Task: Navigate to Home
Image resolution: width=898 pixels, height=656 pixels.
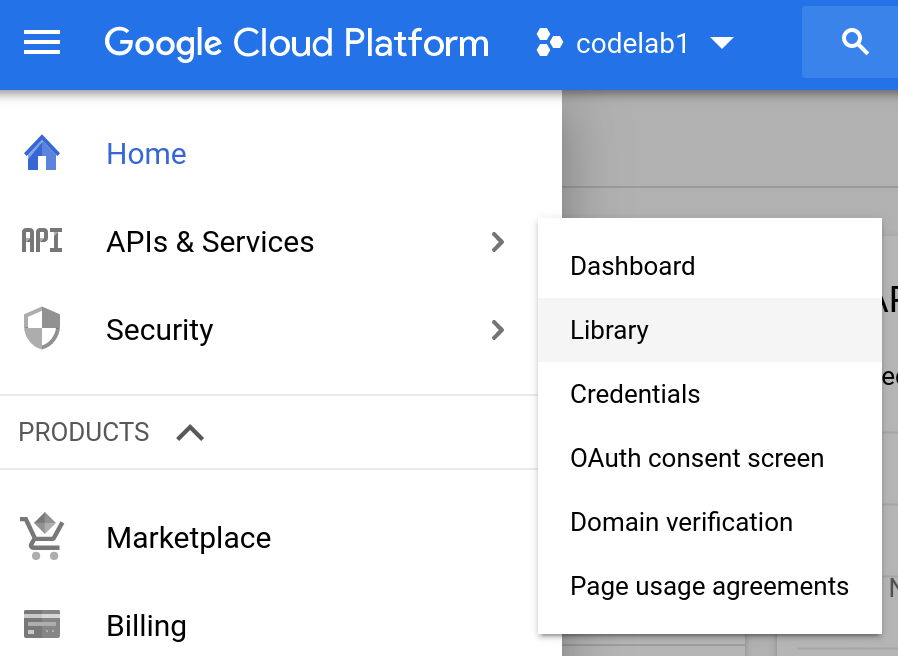Action: tap(146, 153)
